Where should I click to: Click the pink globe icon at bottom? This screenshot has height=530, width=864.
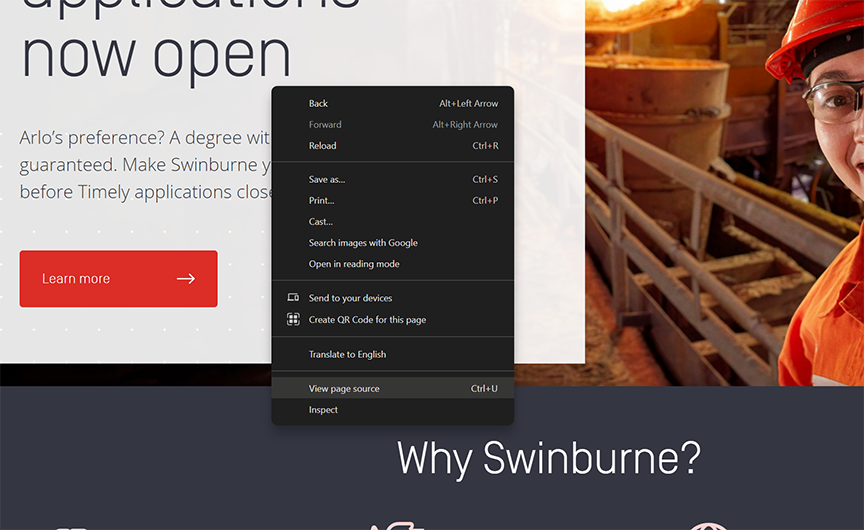click(707, 525)
